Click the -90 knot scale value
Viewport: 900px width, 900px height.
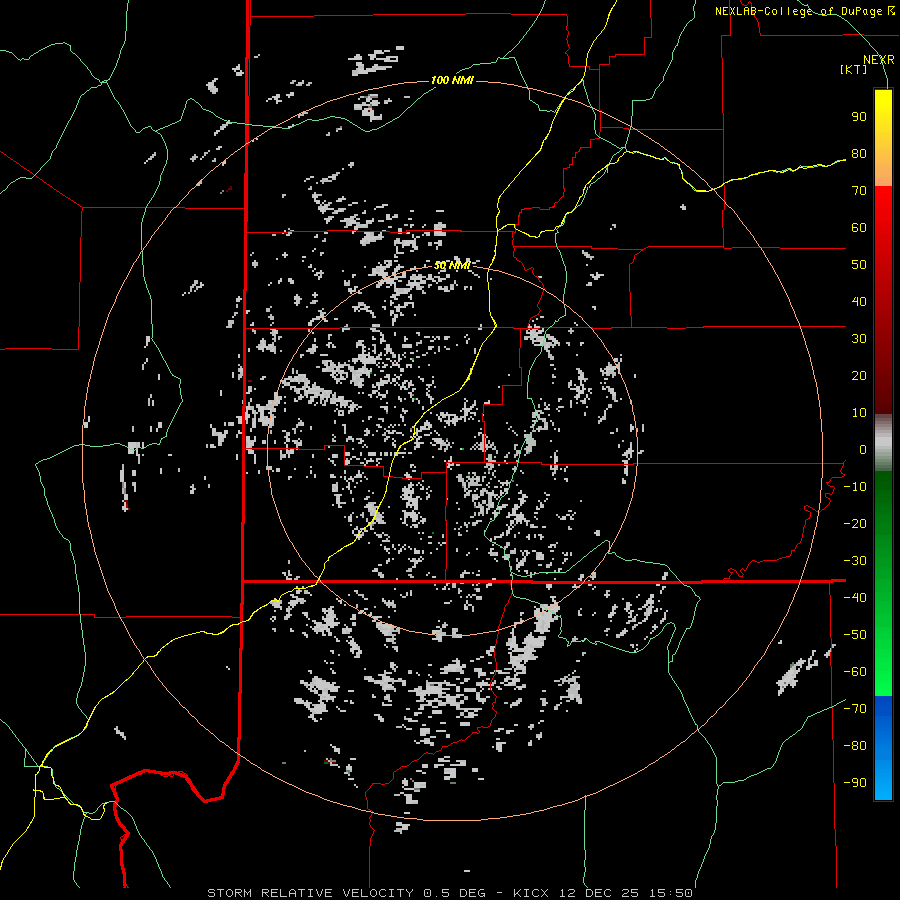point(855,783)
